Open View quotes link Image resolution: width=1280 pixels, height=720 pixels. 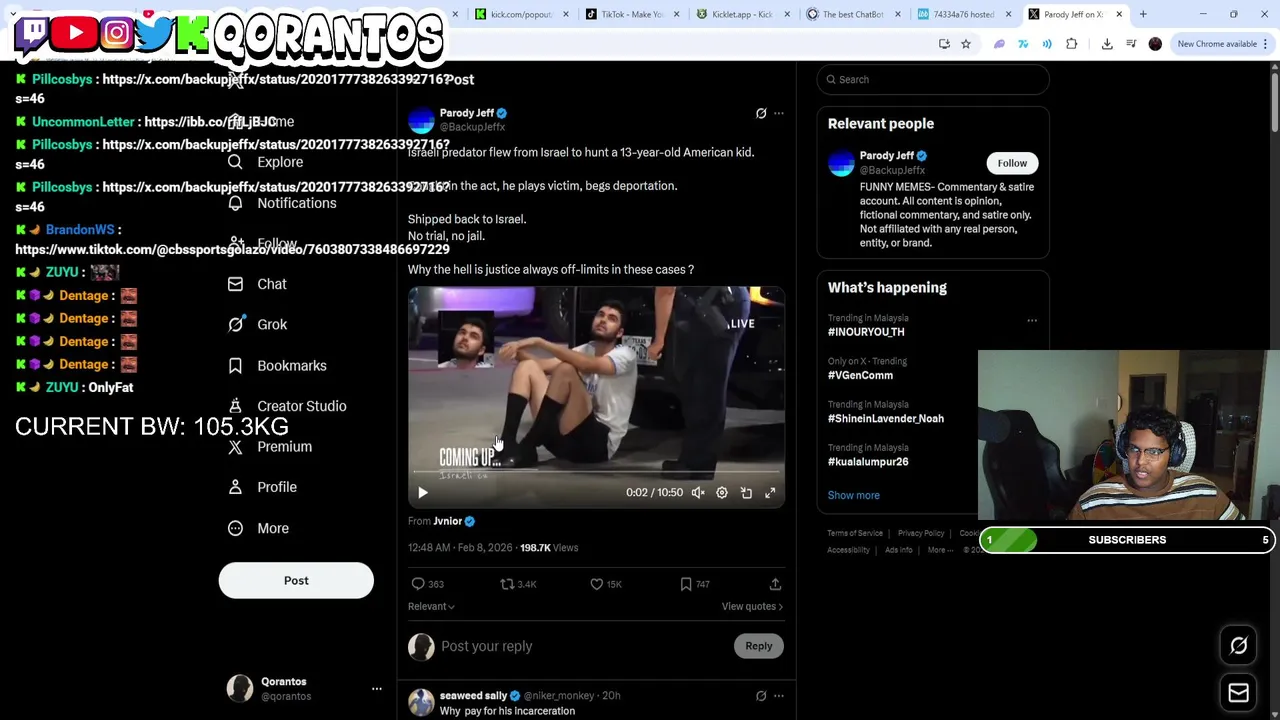pyautogui.click(x=752, y=606)
